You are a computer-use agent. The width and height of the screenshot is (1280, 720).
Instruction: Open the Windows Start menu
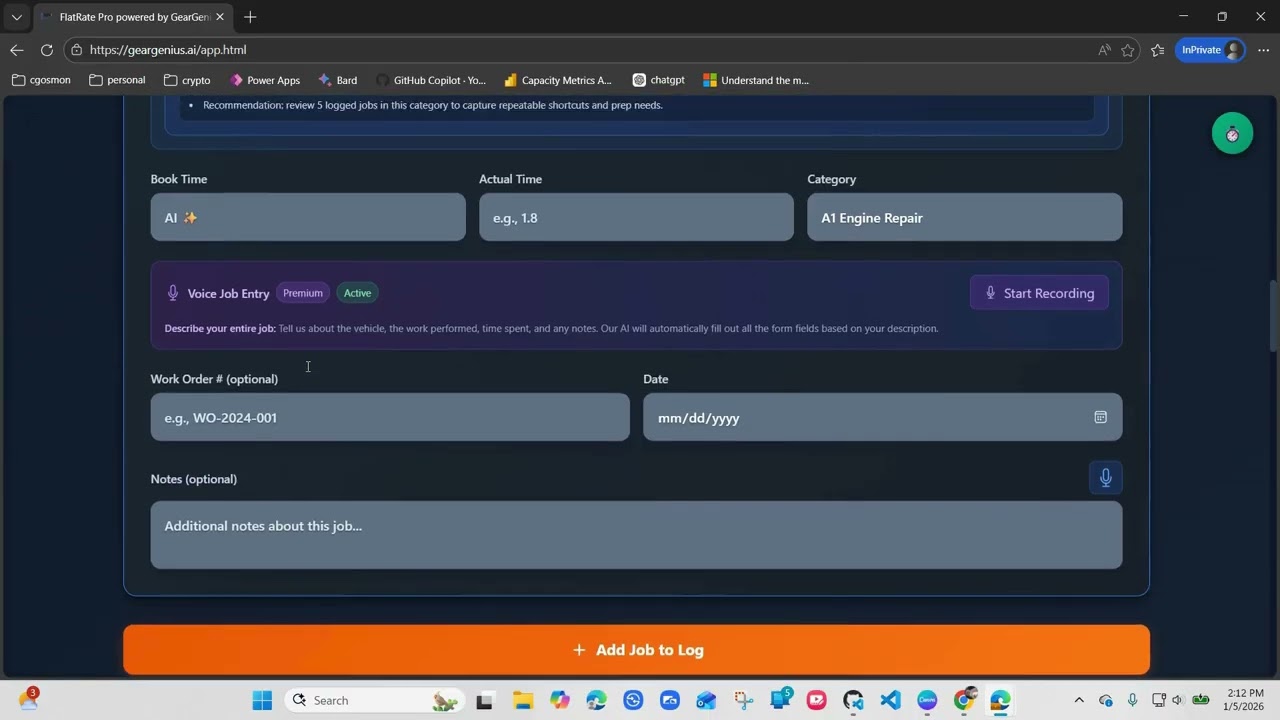[262, 700]
